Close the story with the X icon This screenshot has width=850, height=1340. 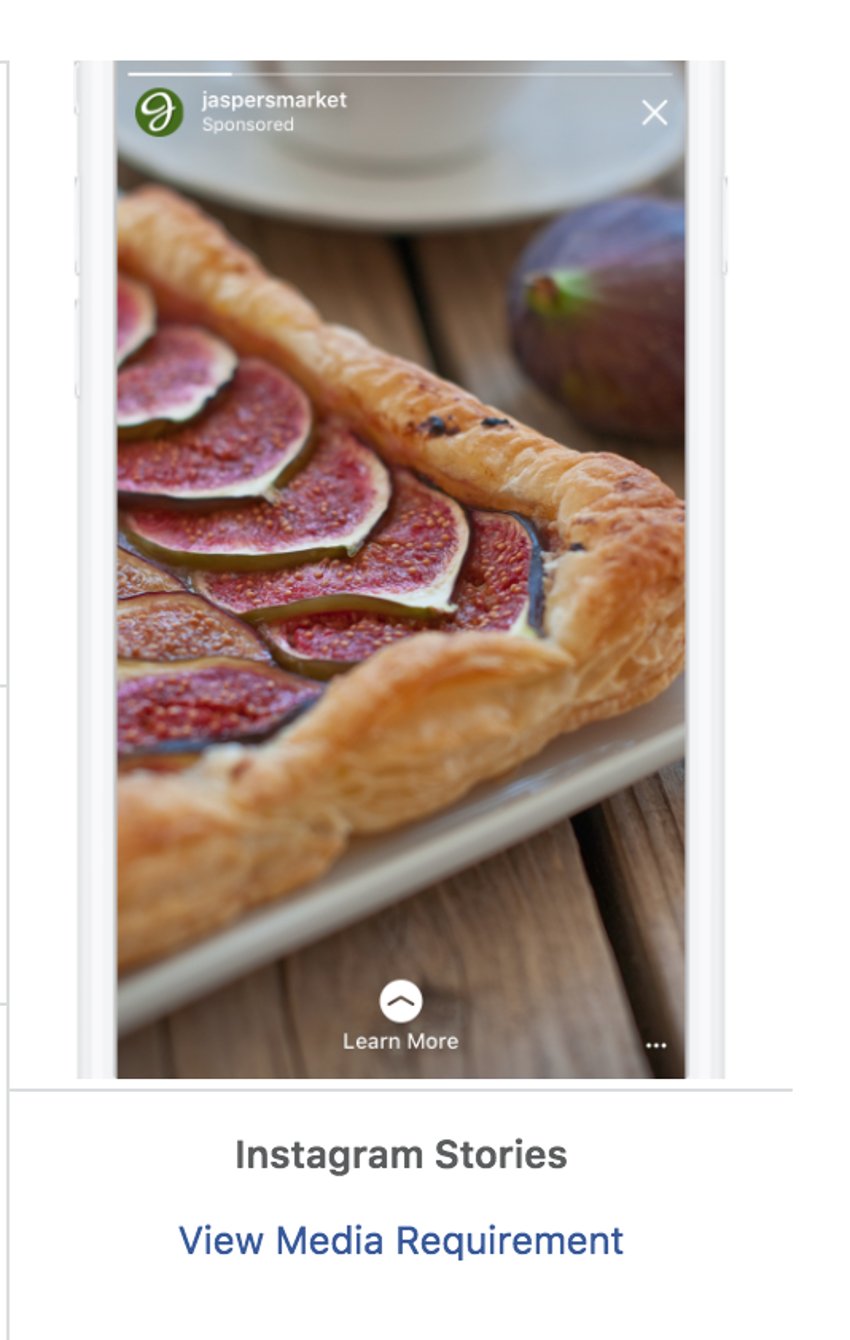[654, 113]
